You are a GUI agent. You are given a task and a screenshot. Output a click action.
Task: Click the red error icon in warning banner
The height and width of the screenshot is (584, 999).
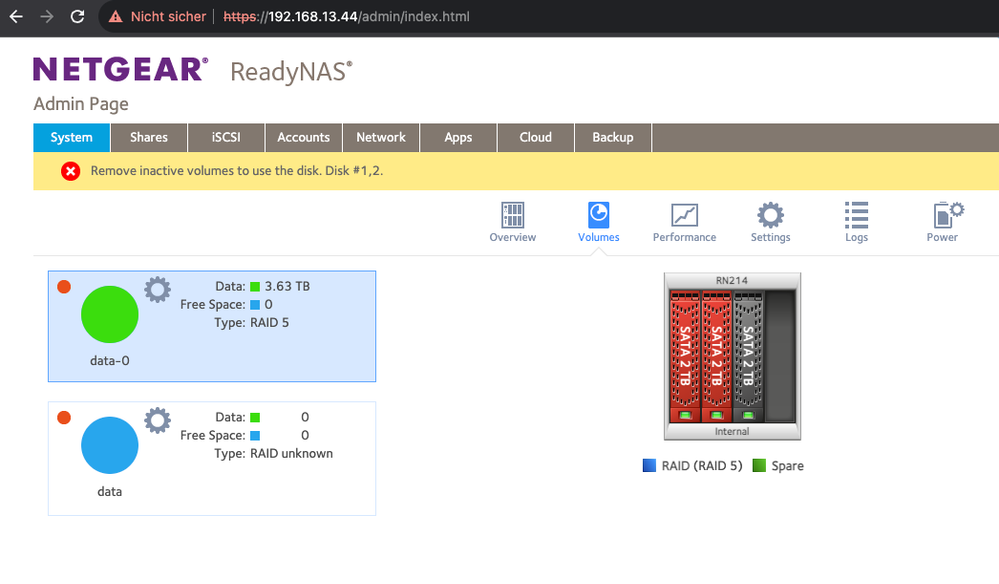coord(71,171)
